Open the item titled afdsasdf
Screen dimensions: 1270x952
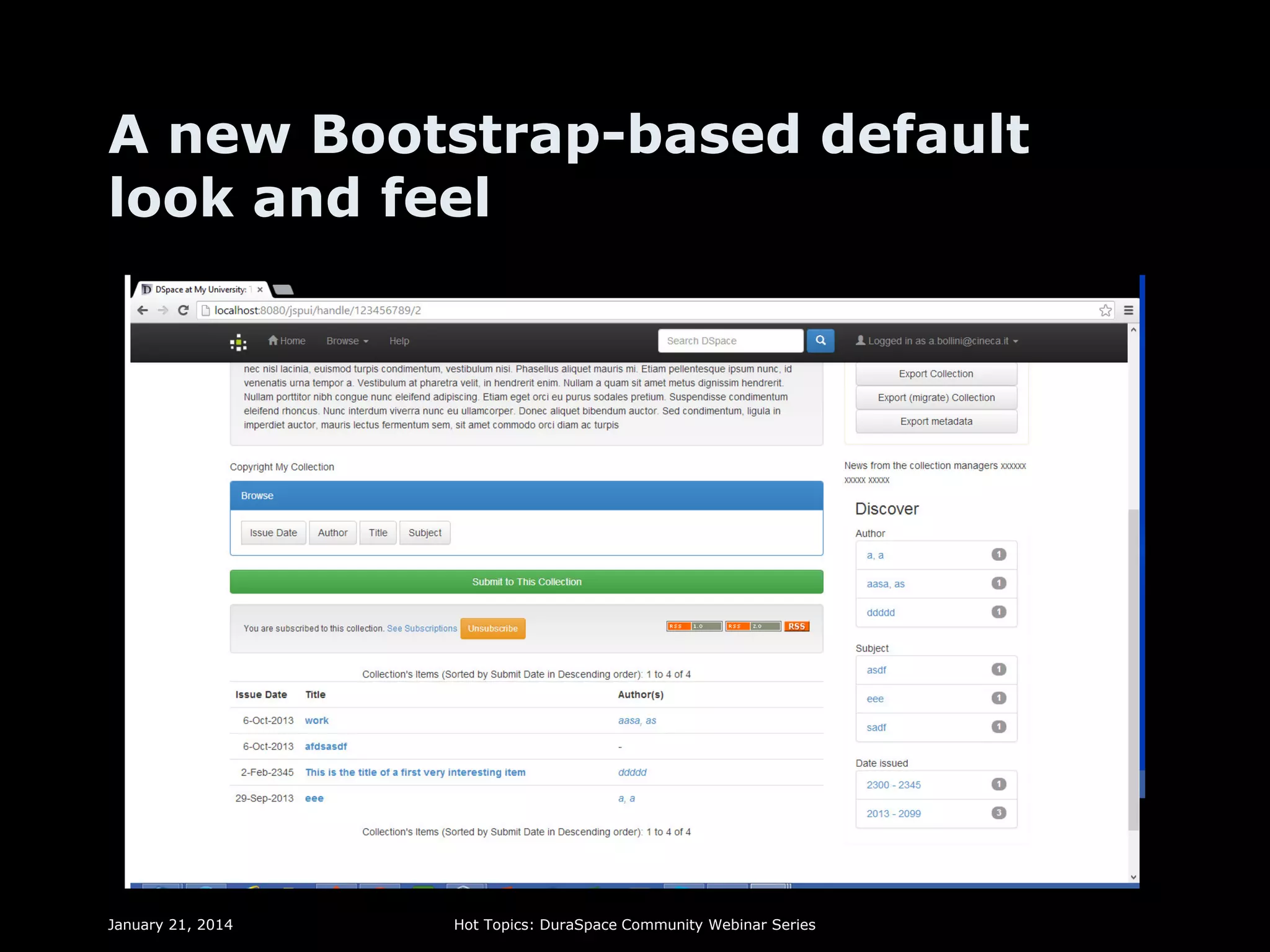click(x=326, y=746)
